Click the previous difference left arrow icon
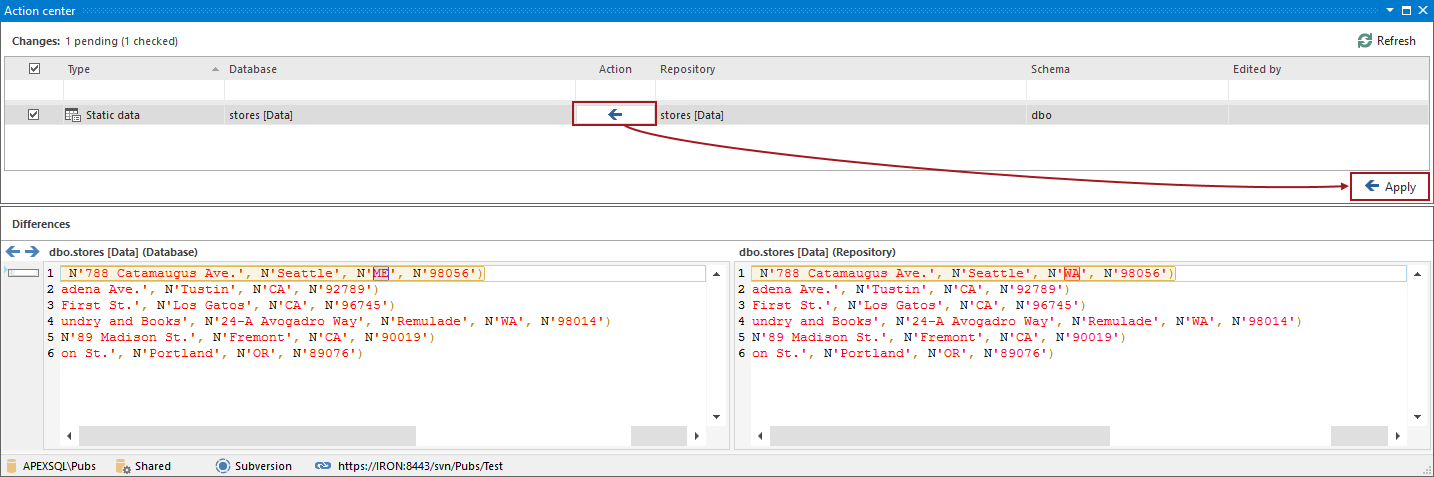This screenshot has height=477, width=1434. tap(13, 252)
